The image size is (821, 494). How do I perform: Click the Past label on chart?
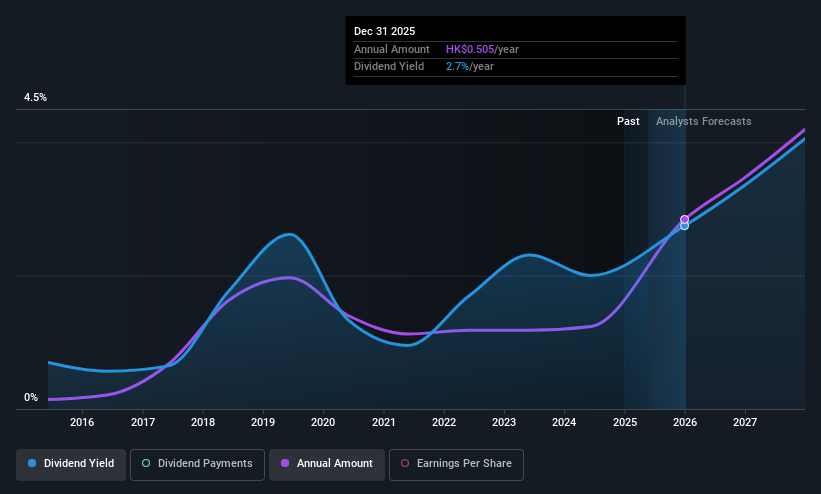628,122
